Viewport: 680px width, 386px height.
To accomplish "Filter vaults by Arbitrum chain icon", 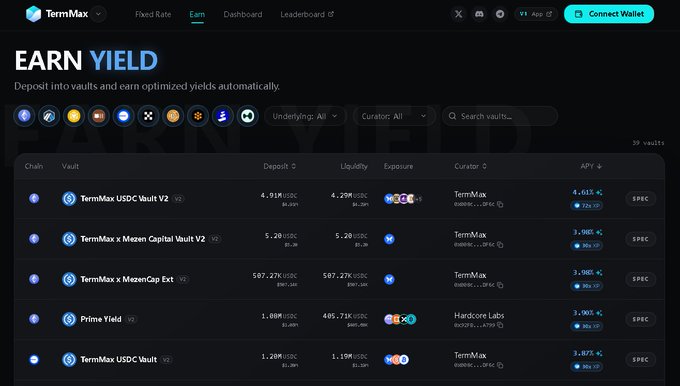I will pos(49,116).
